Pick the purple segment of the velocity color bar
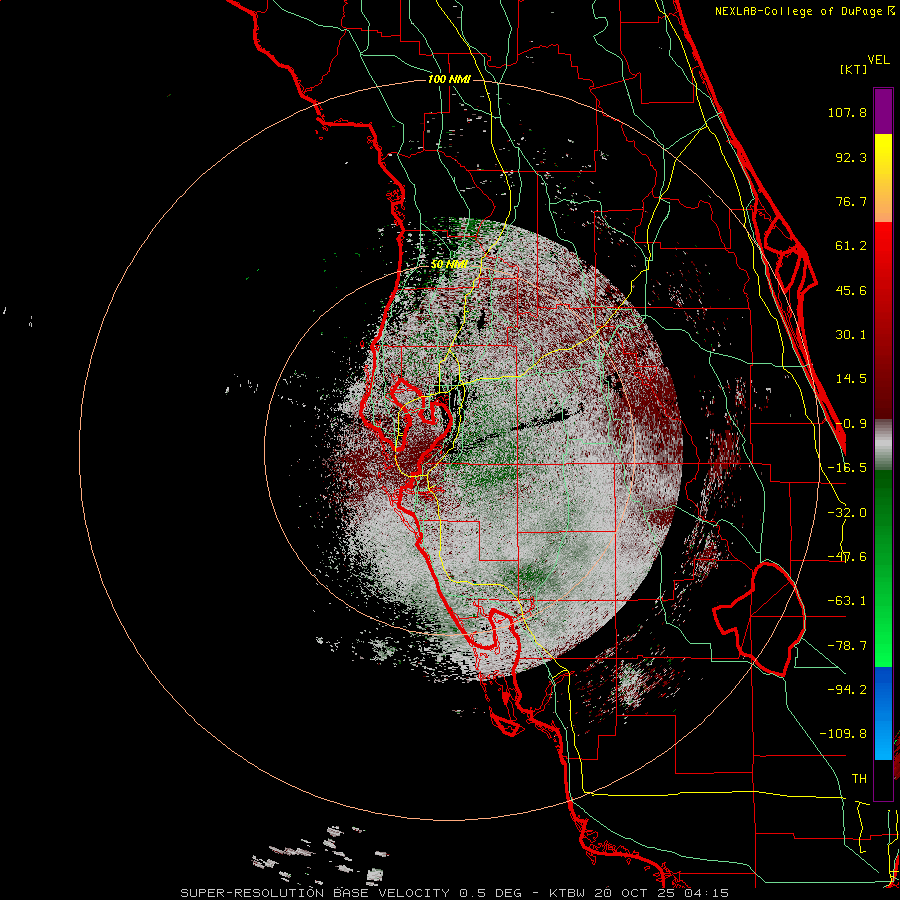The height and width of the screenshot is (900, 900). point(883,111)
